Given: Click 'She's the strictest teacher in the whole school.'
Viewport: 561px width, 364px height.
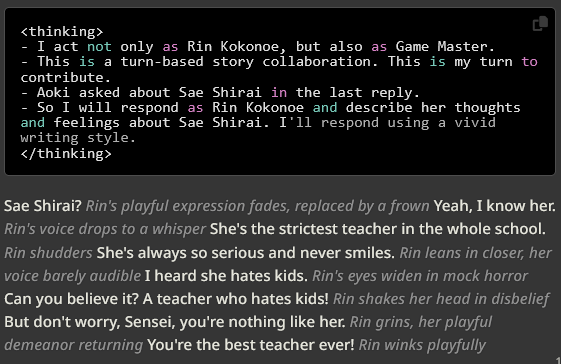Looking at the screenshot, I should (x=378, y=229).
